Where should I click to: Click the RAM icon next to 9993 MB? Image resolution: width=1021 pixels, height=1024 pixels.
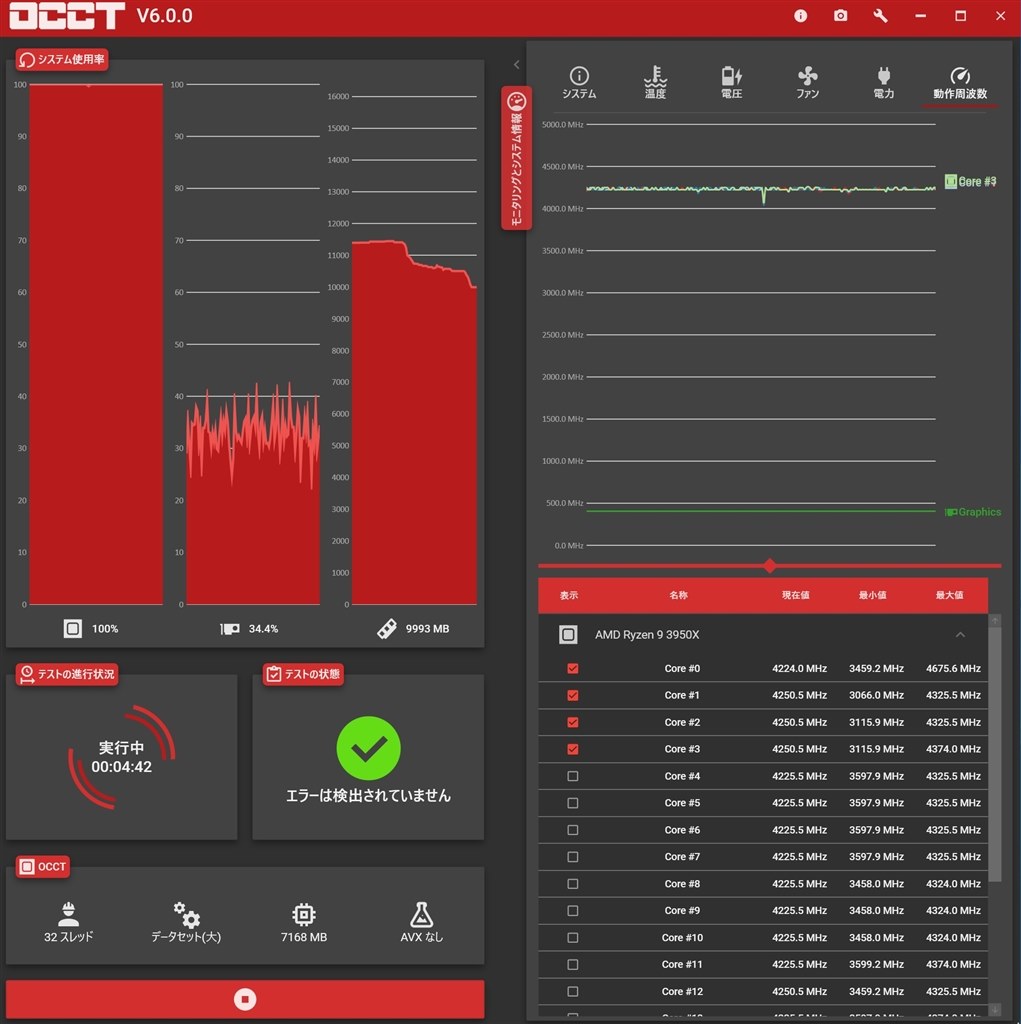click(x=387, y=628)
